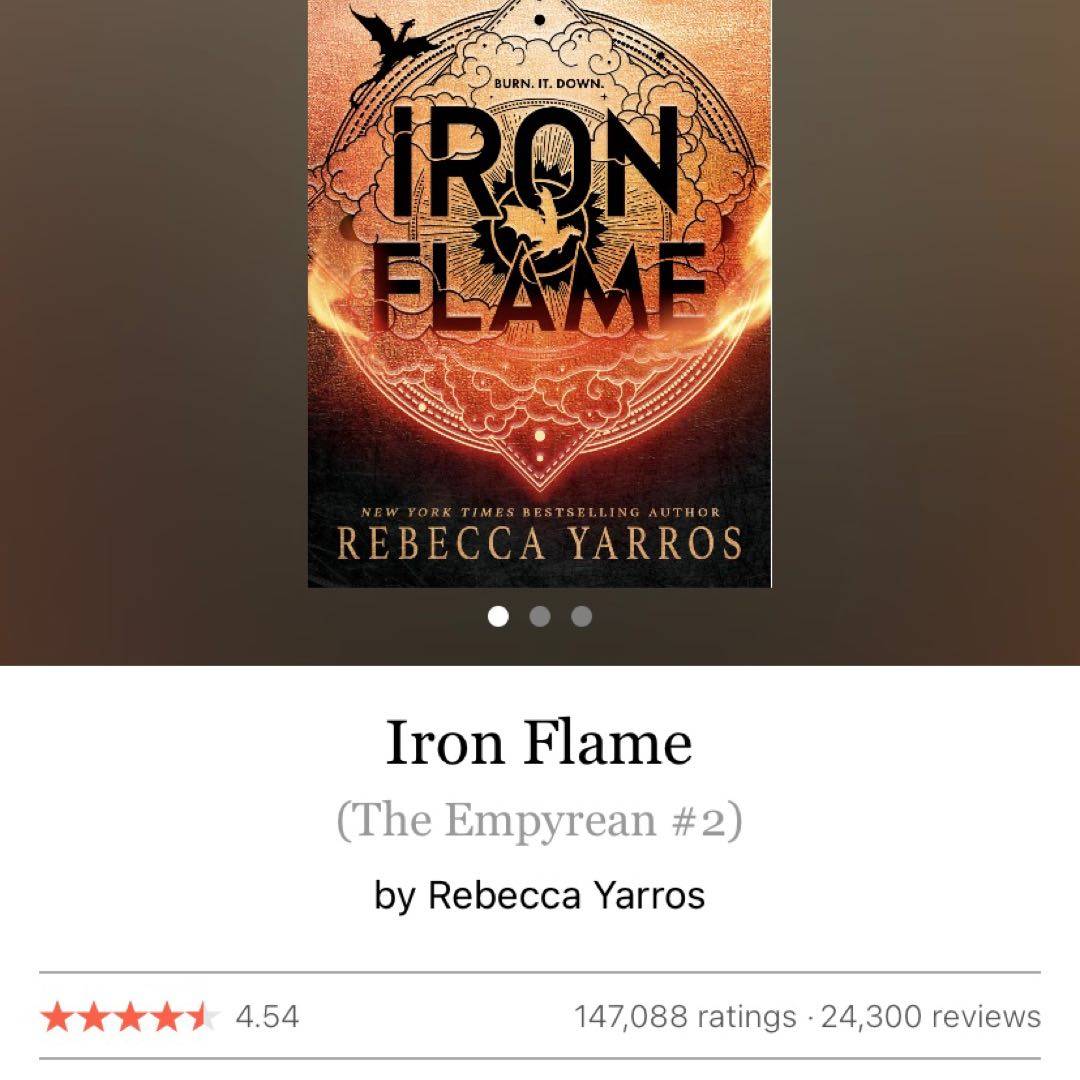This screenshot has width=1080, height=1080.
Task: Tap the third rating star
Action: tap(130, 1017)
